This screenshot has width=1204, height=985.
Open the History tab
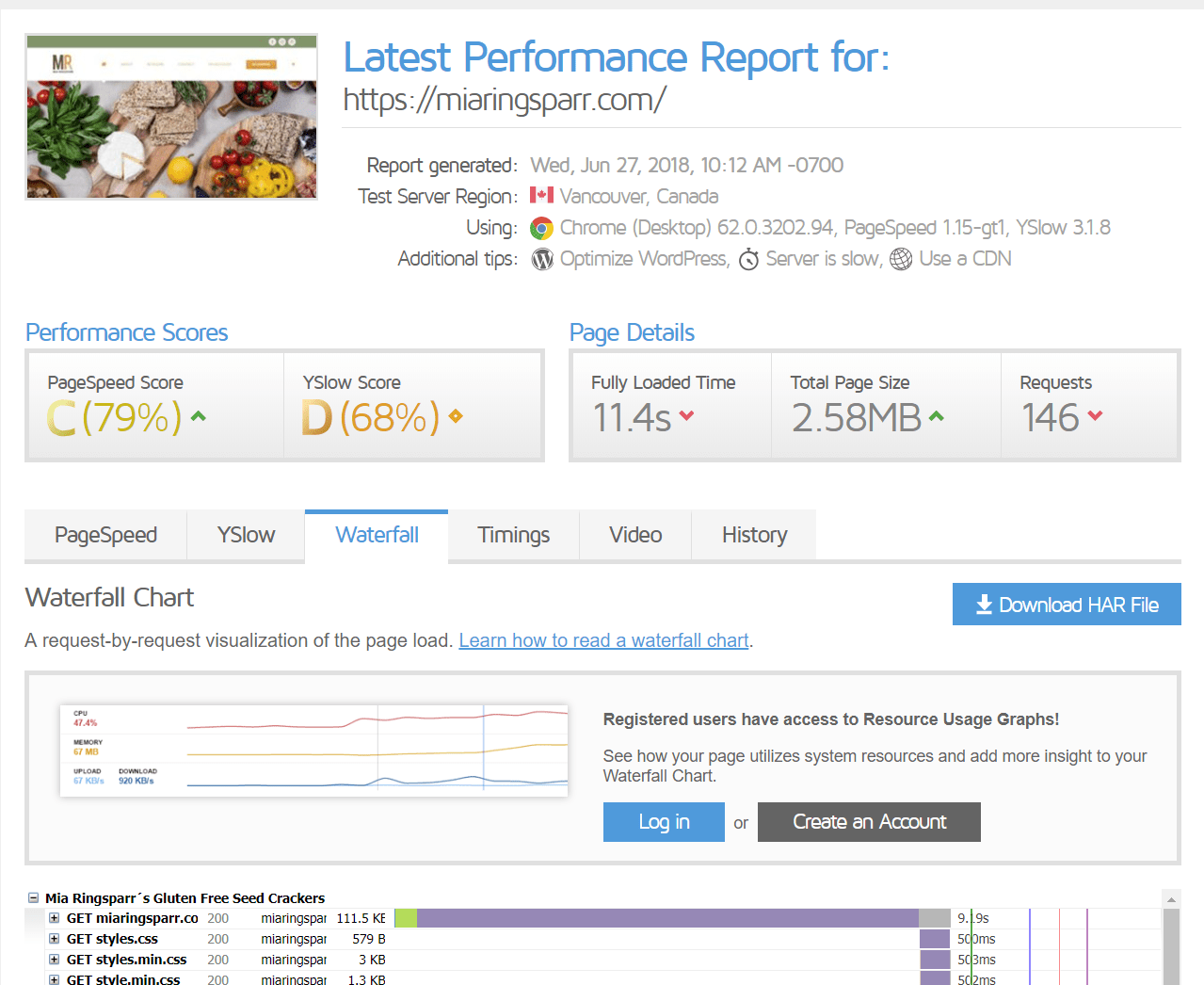(754, 535)
